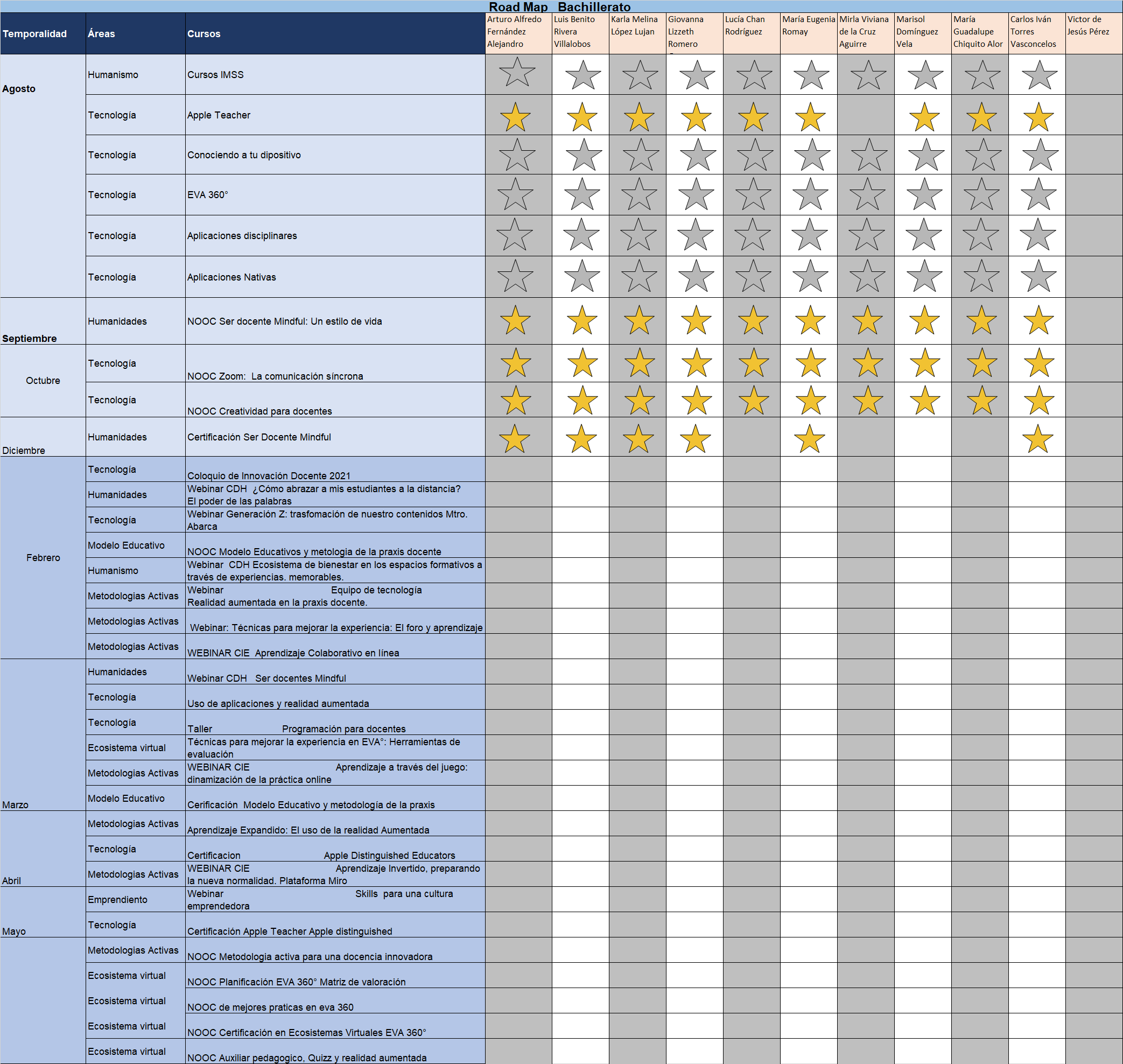Select the NOOC Zoom: La comunicación síncrona cell

[x=335, y=363]
